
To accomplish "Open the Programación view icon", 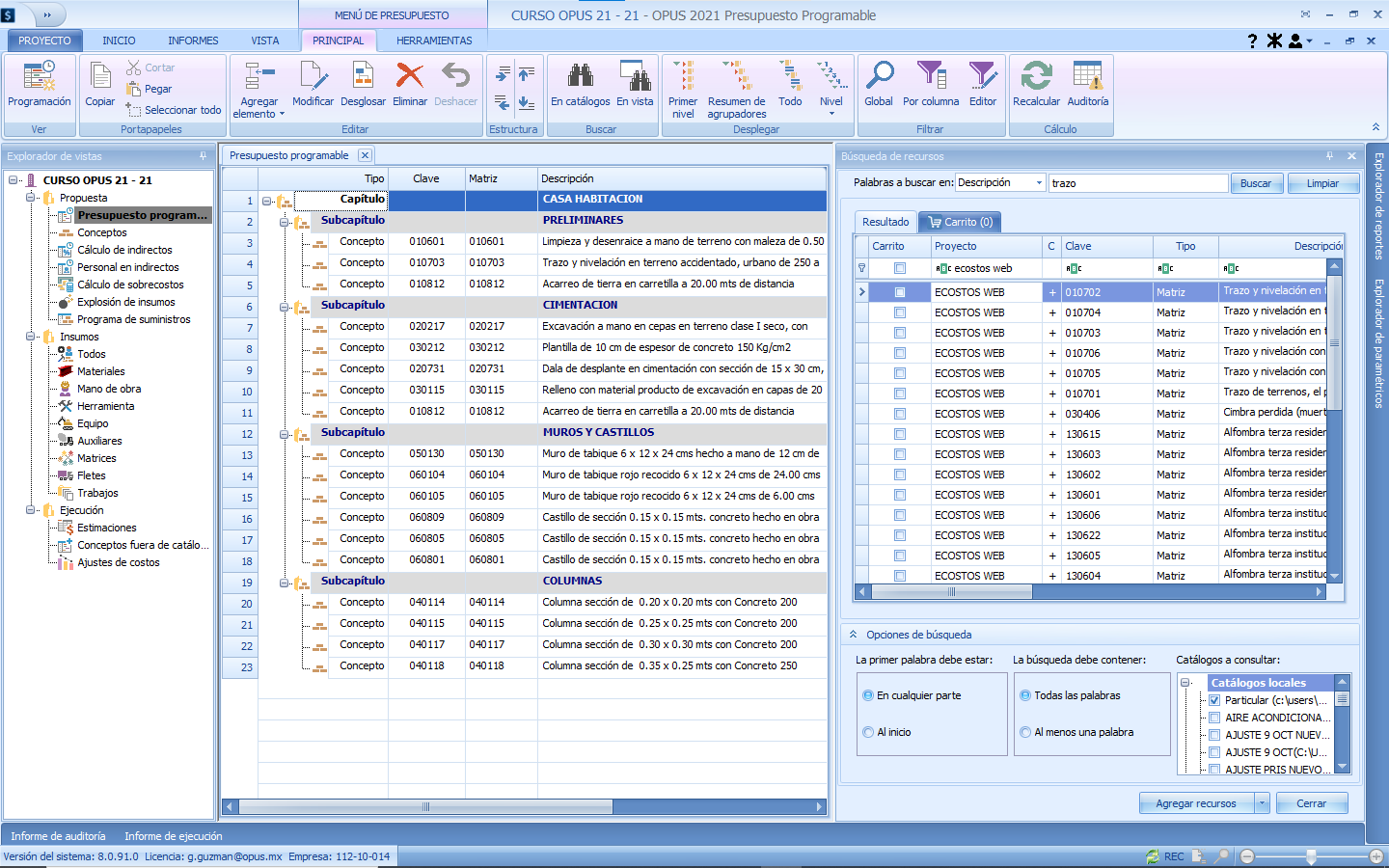I will 39,84.
